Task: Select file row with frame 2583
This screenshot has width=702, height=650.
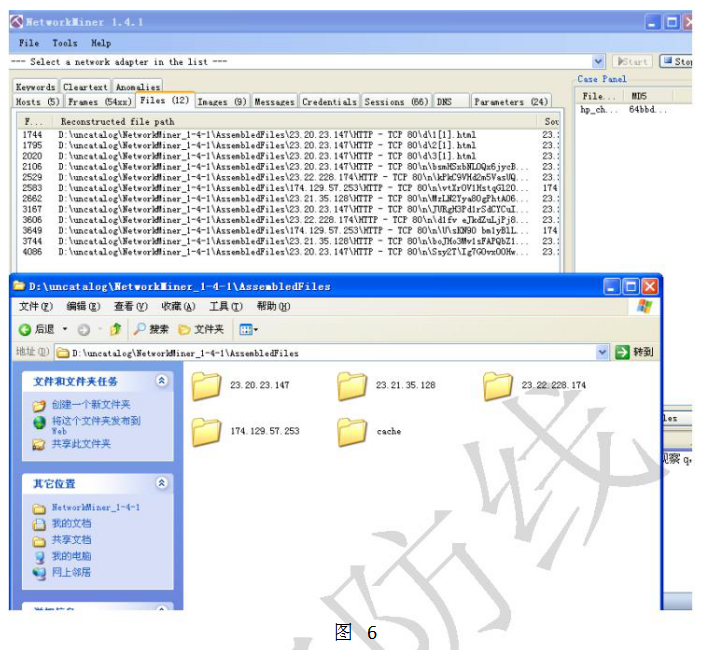Action: coord(289,188)
